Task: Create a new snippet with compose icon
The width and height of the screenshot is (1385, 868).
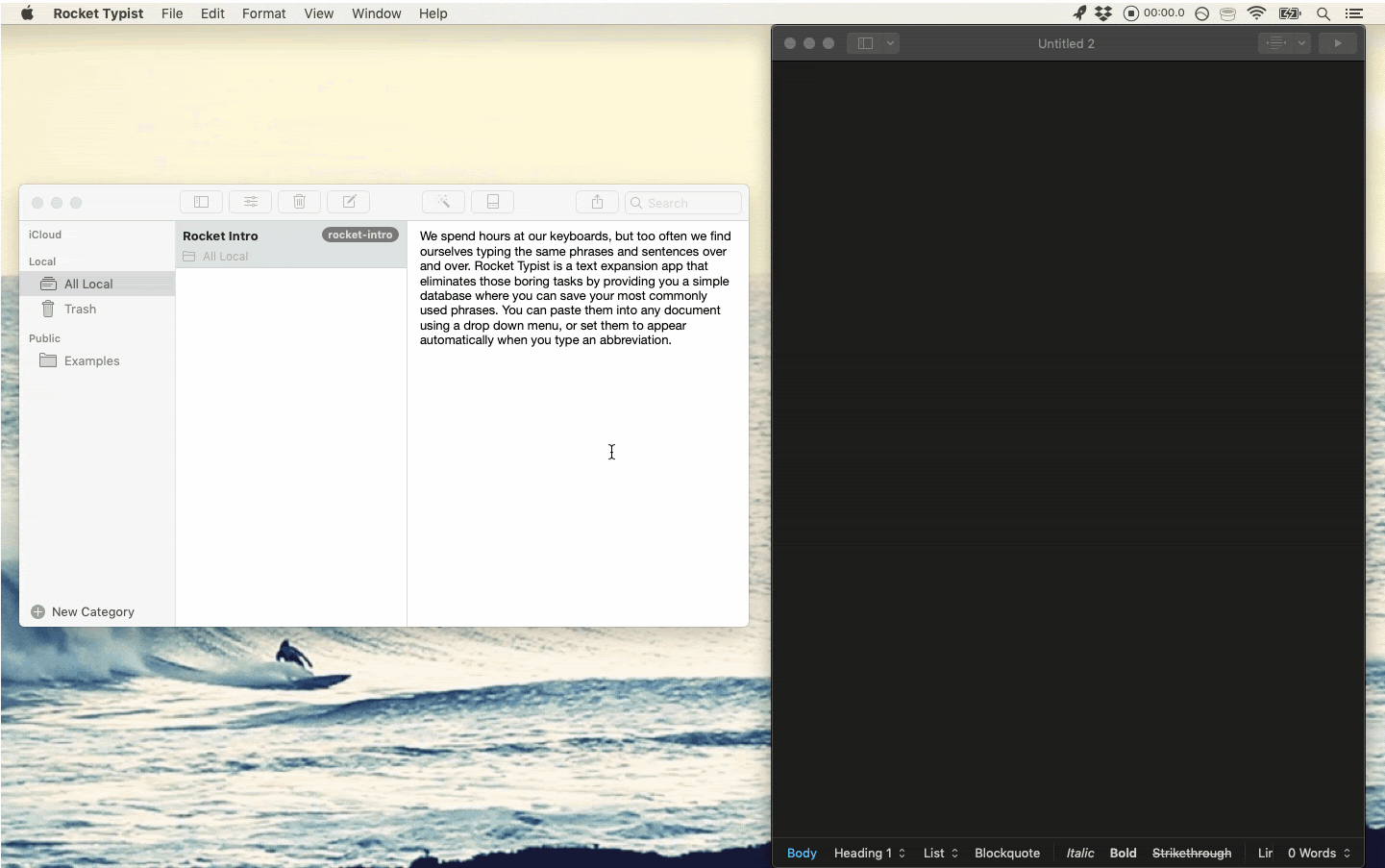Action: click(x=349, y=202)
